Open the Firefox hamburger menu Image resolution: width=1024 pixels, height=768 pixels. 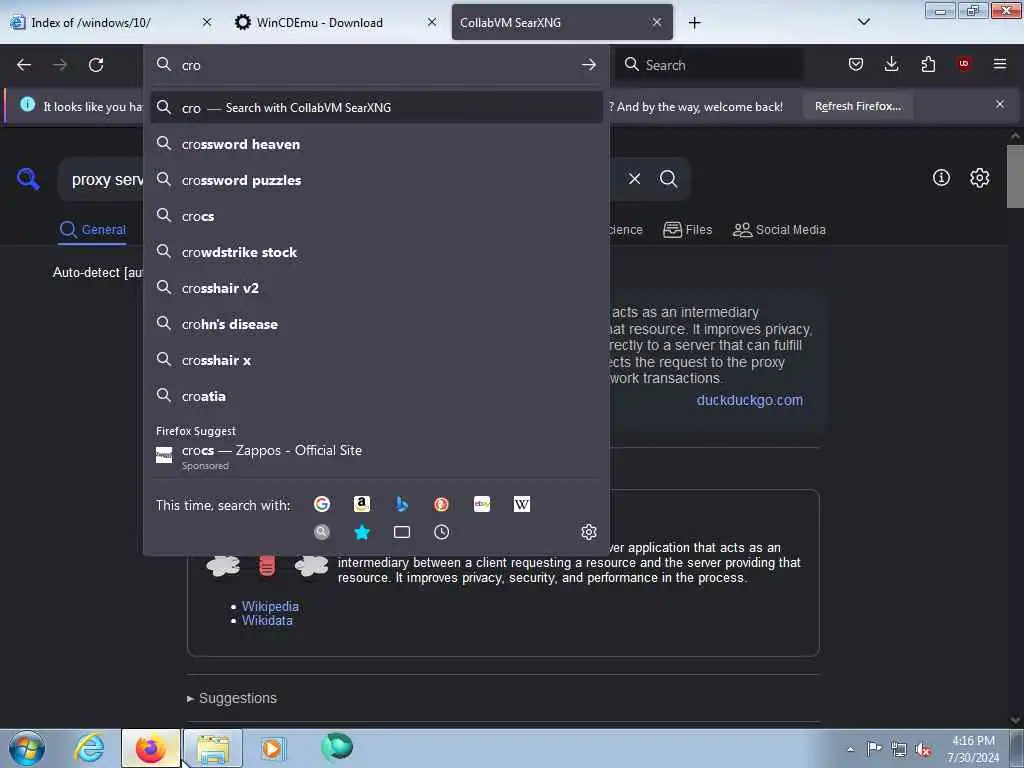(1000, 64)
